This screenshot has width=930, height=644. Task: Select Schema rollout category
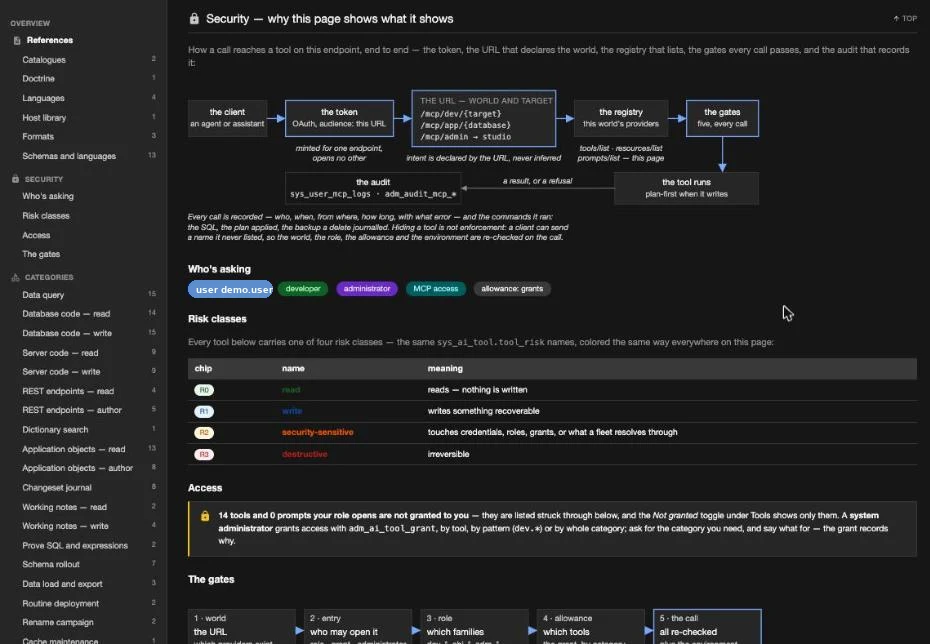51,564
